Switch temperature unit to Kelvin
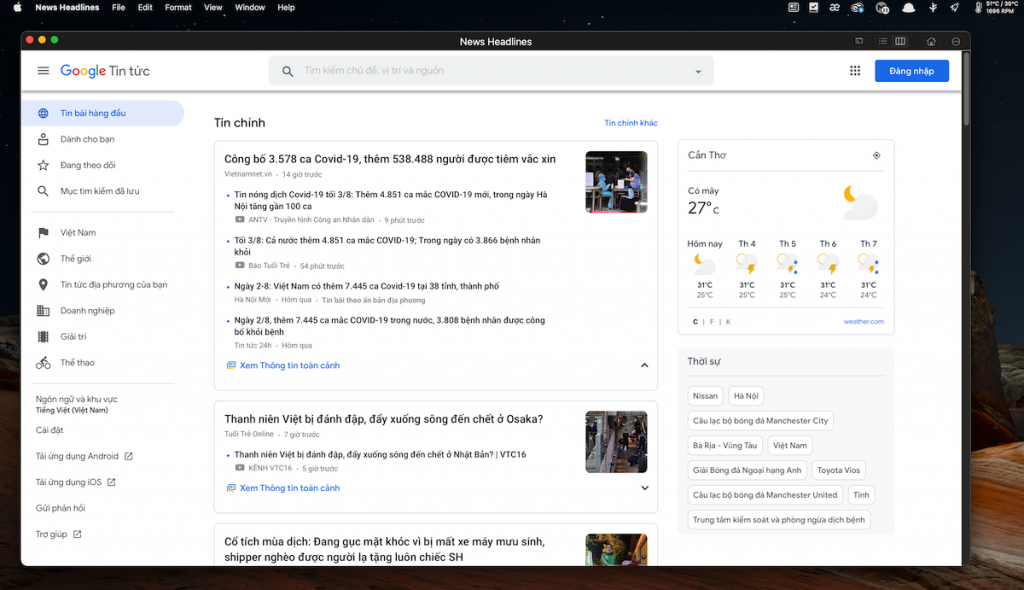The width and height of the screenshot is (1024, 590). click(728, 321)
